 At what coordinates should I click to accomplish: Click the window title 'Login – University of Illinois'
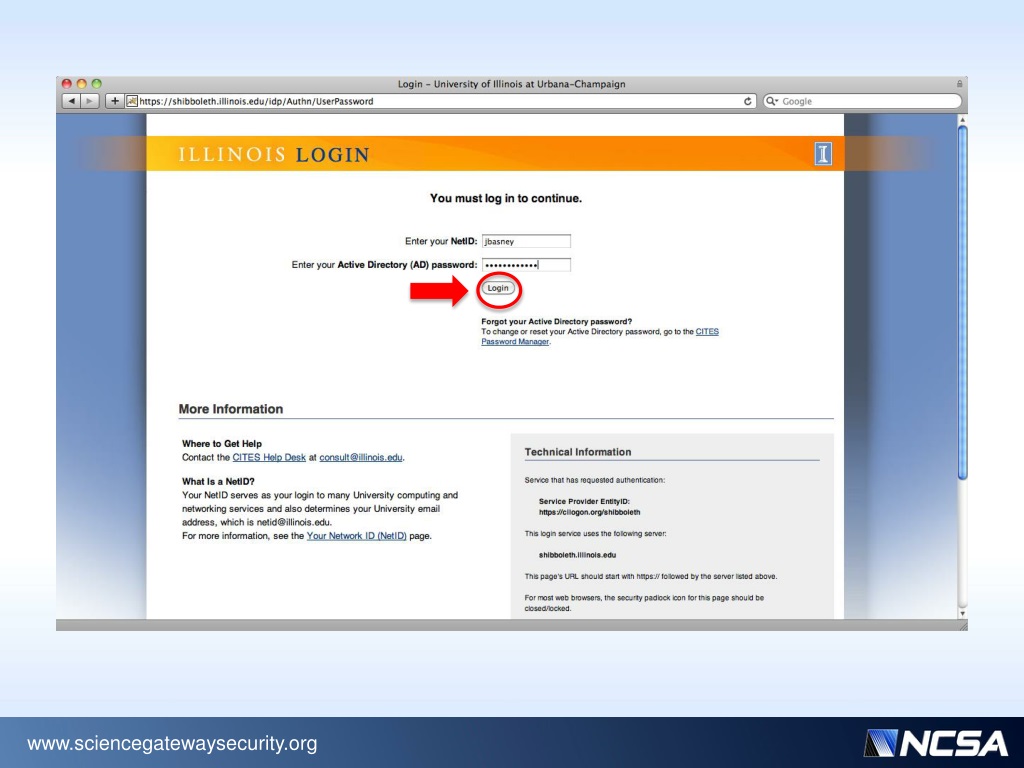tap(512, 84)
